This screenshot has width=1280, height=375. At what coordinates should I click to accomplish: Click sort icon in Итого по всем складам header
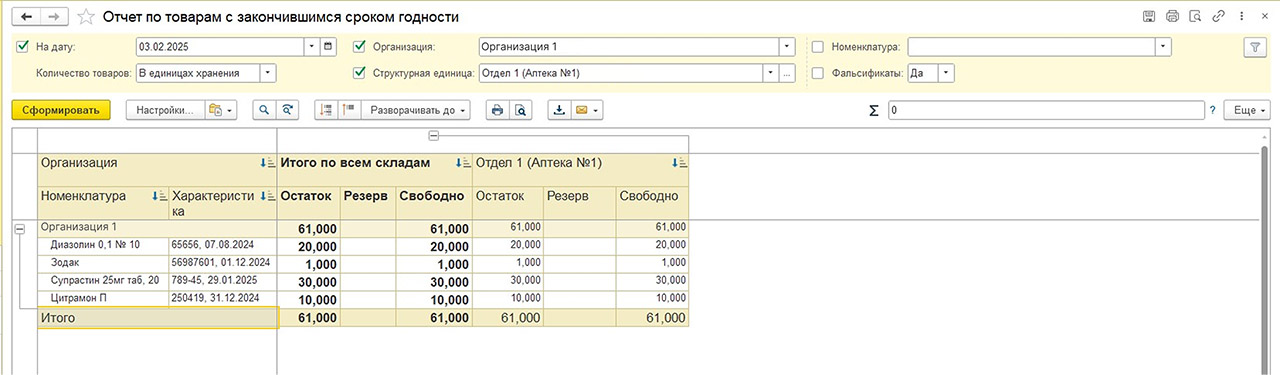[x=463, y=163]
